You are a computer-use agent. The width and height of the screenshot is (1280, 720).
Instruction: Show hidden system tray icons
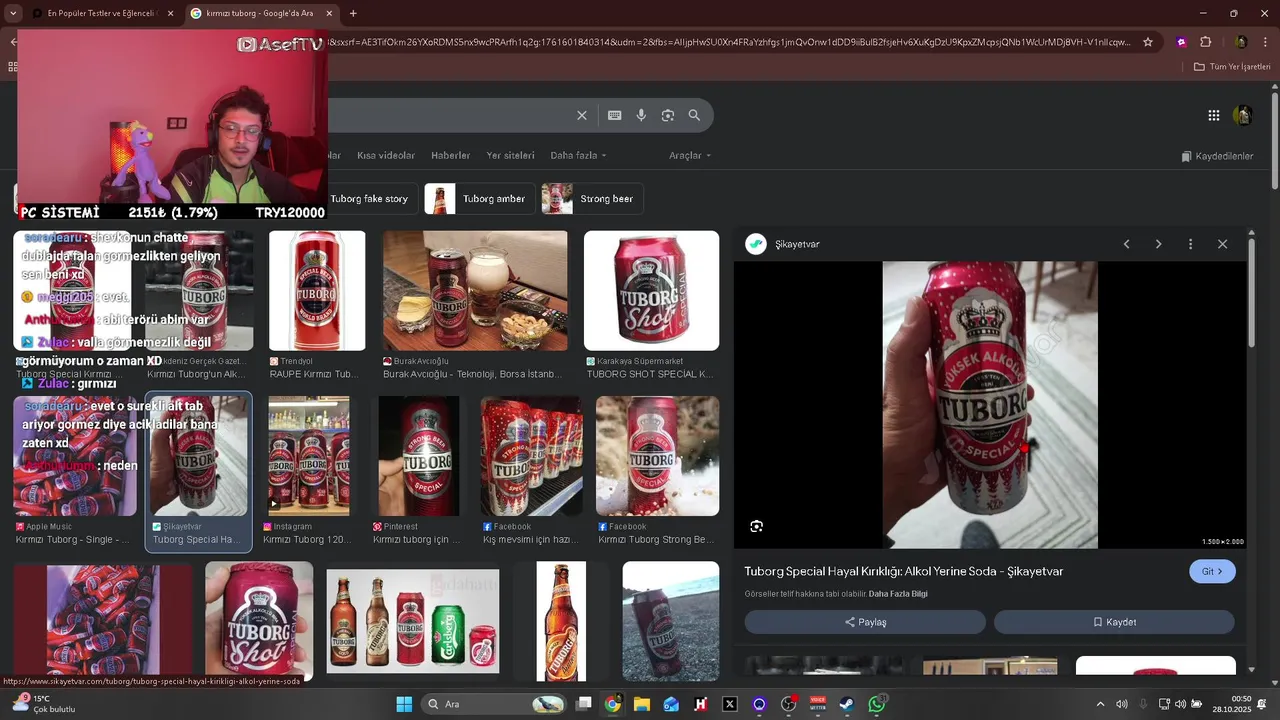point(1100,704)
